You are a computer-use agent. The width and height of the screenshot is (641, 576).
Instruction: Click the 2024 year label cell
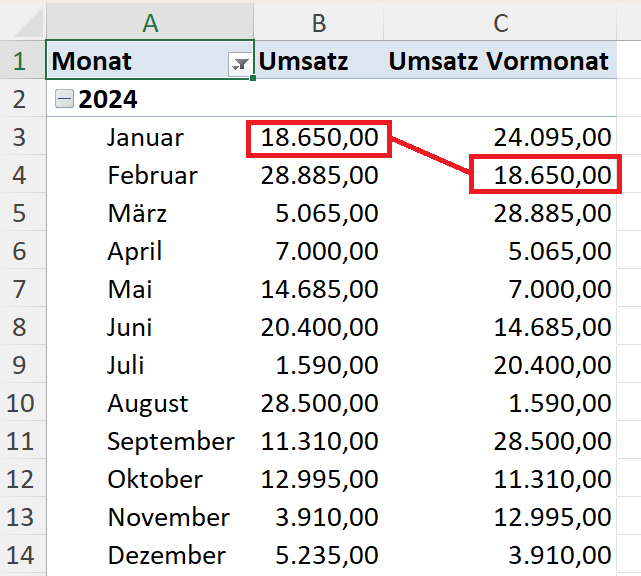pos(108,99)
